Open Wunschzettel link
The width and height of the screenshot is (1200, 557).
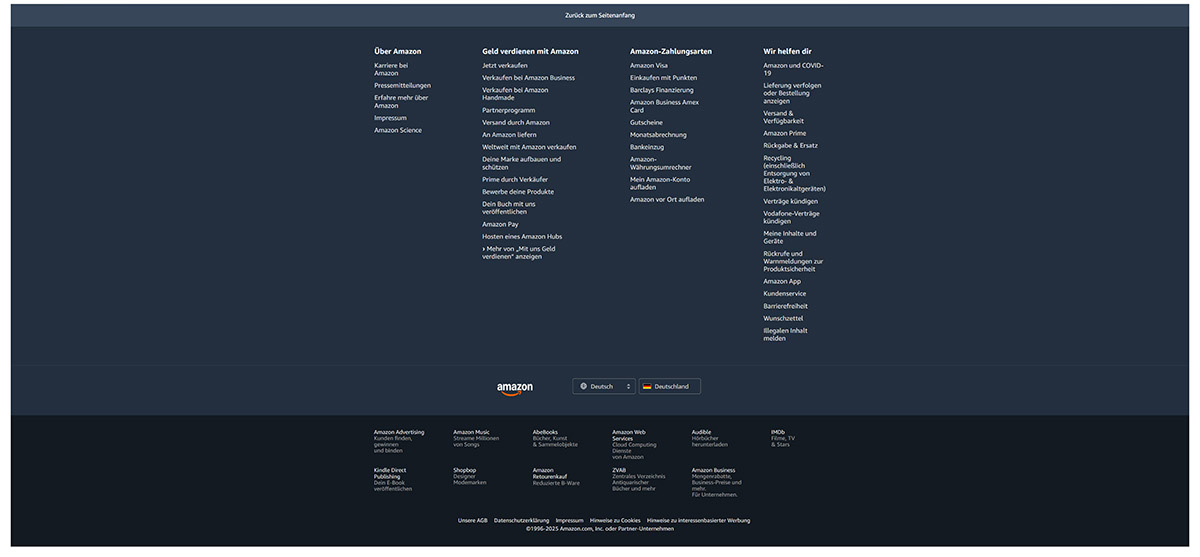784,318
